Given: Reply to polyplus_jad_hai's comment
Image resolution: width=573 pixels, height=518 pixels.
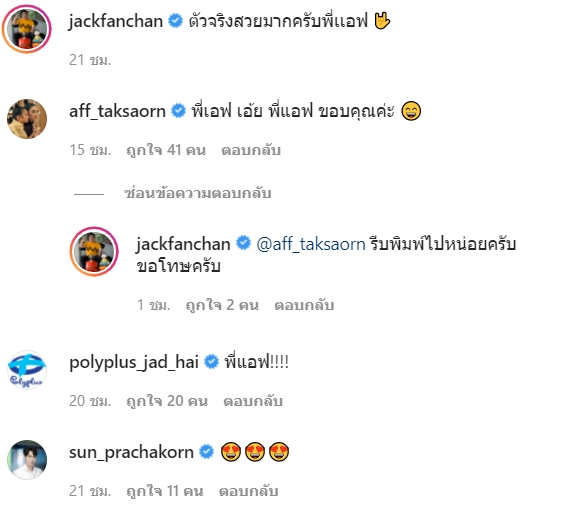Looking at the screenshot, I should pyautogui.click(x=253, y=401).
